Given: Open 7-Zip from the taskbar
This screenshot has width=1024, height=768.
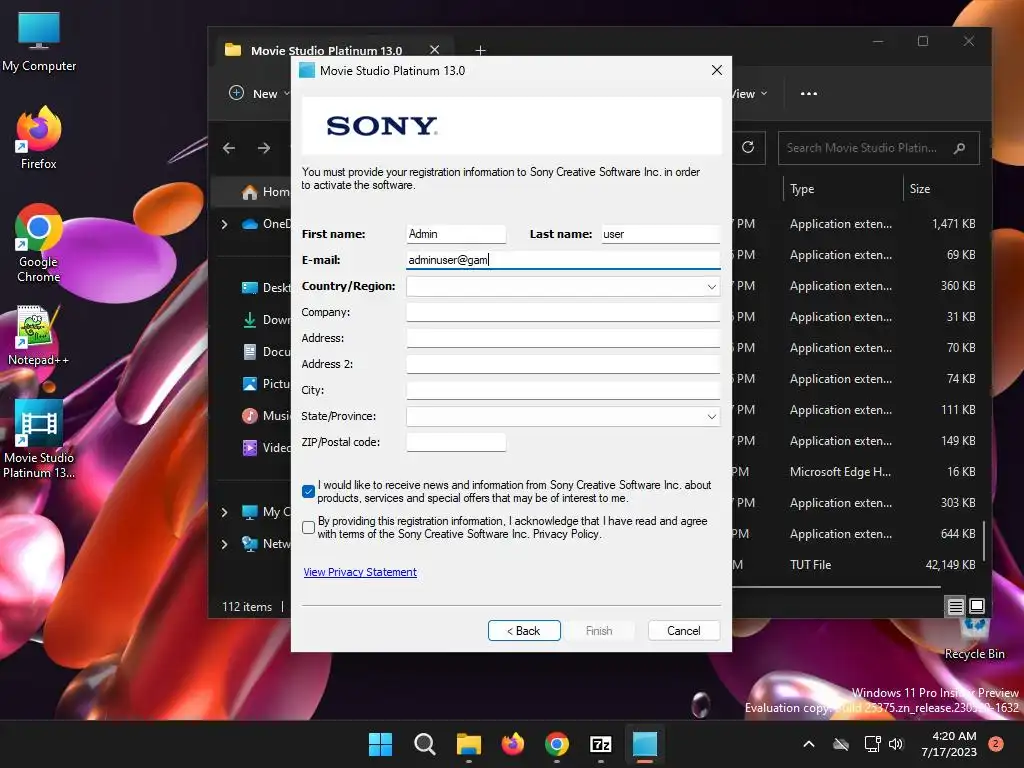Looking at the screenshot, I should [601, 744].
